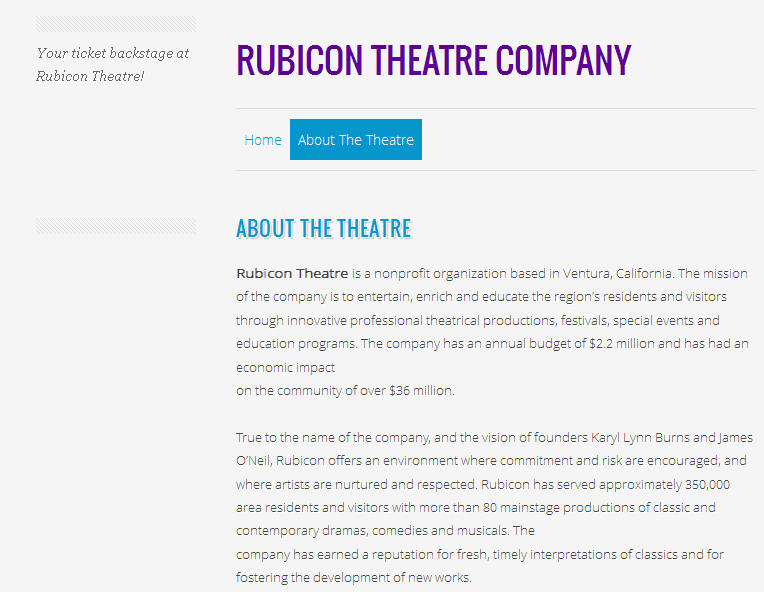764x592 pixels.
Task: Click the italic 'Your ticket backstage' tagline
Action: (113, 64)
